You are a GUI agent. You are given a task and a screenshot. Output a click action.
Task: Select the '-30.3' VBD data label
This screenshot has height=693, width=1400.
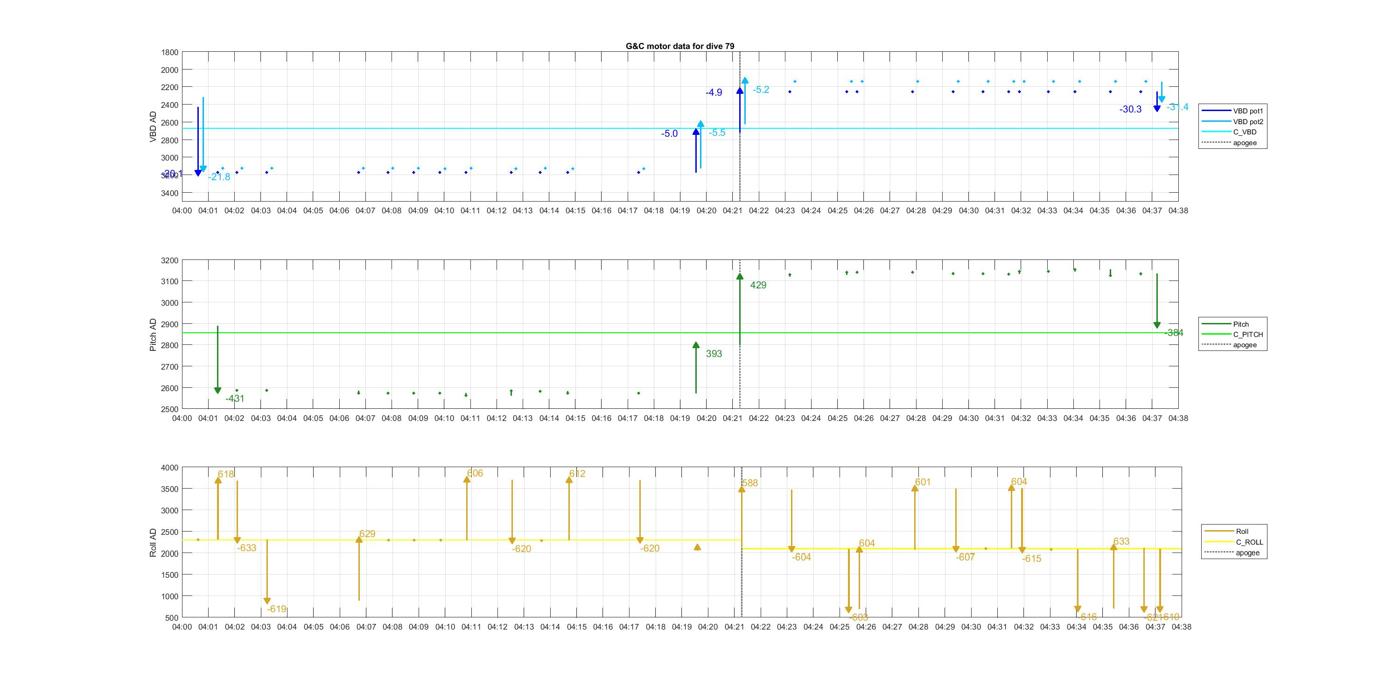click(1131, 110)
